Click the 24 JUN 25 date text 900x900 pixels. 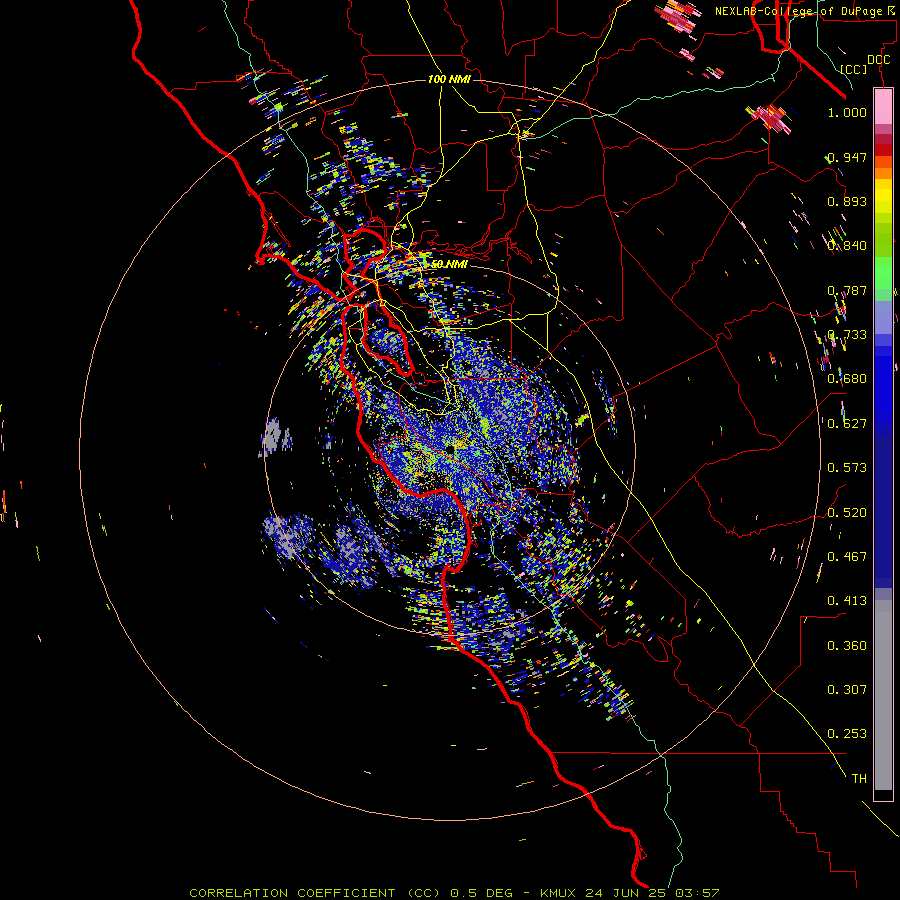point(627,893)
